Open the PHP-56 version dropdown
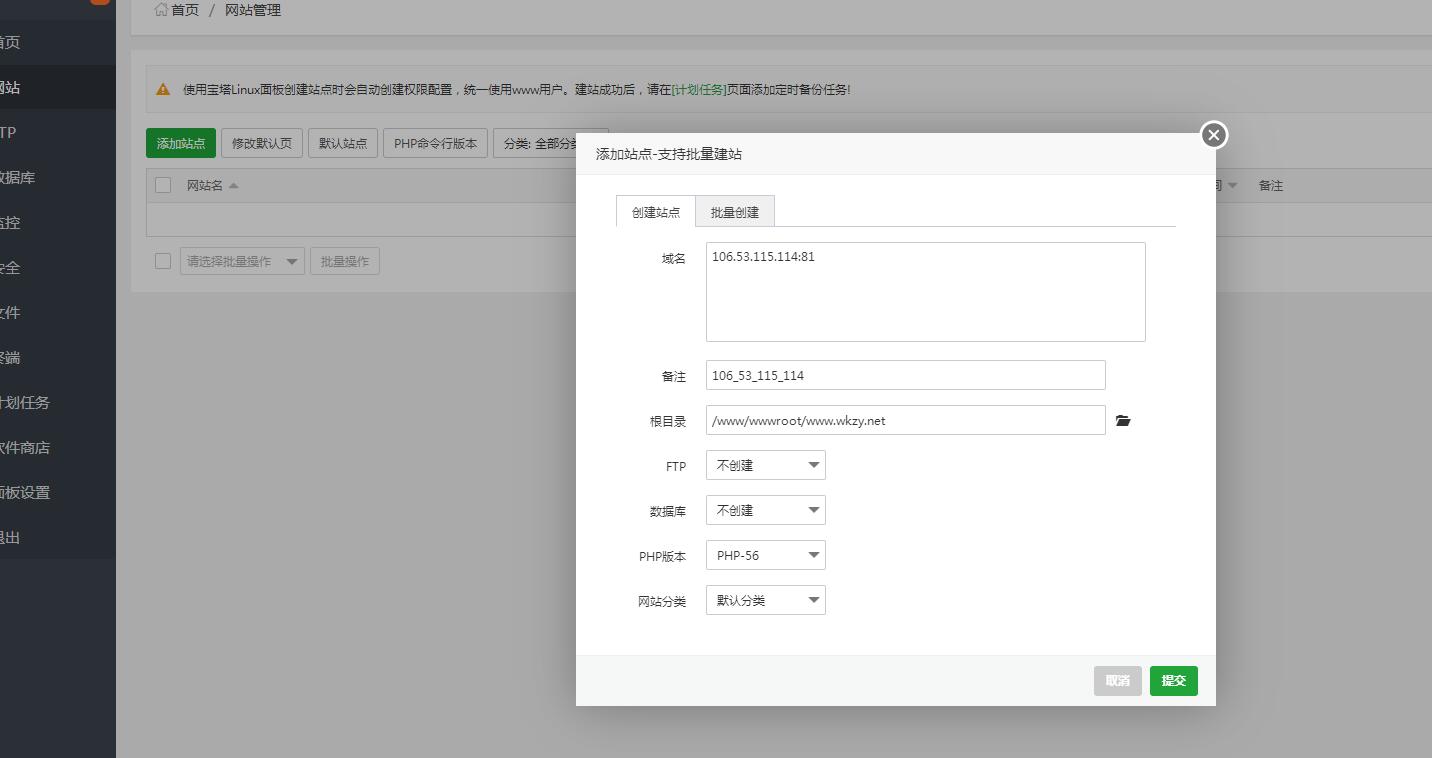This screenshot has width=1432, height=758. 765,555
